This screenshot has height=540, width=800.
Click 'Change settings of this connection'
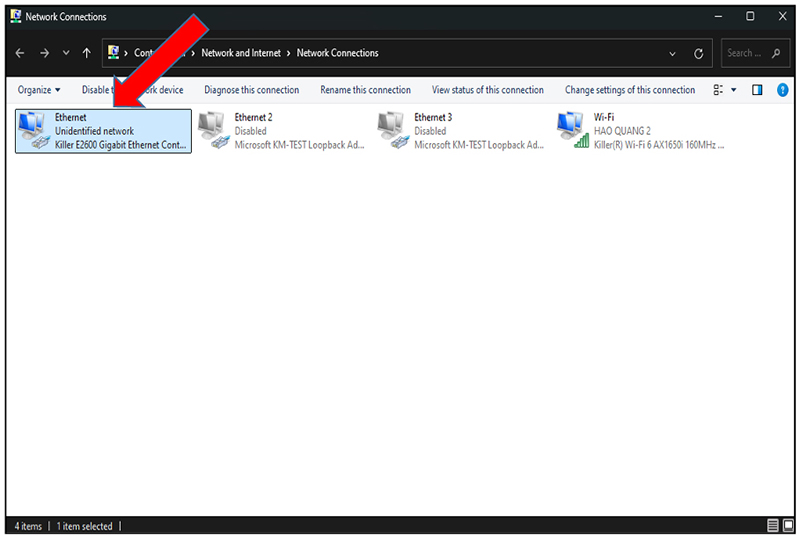point(630,90)
